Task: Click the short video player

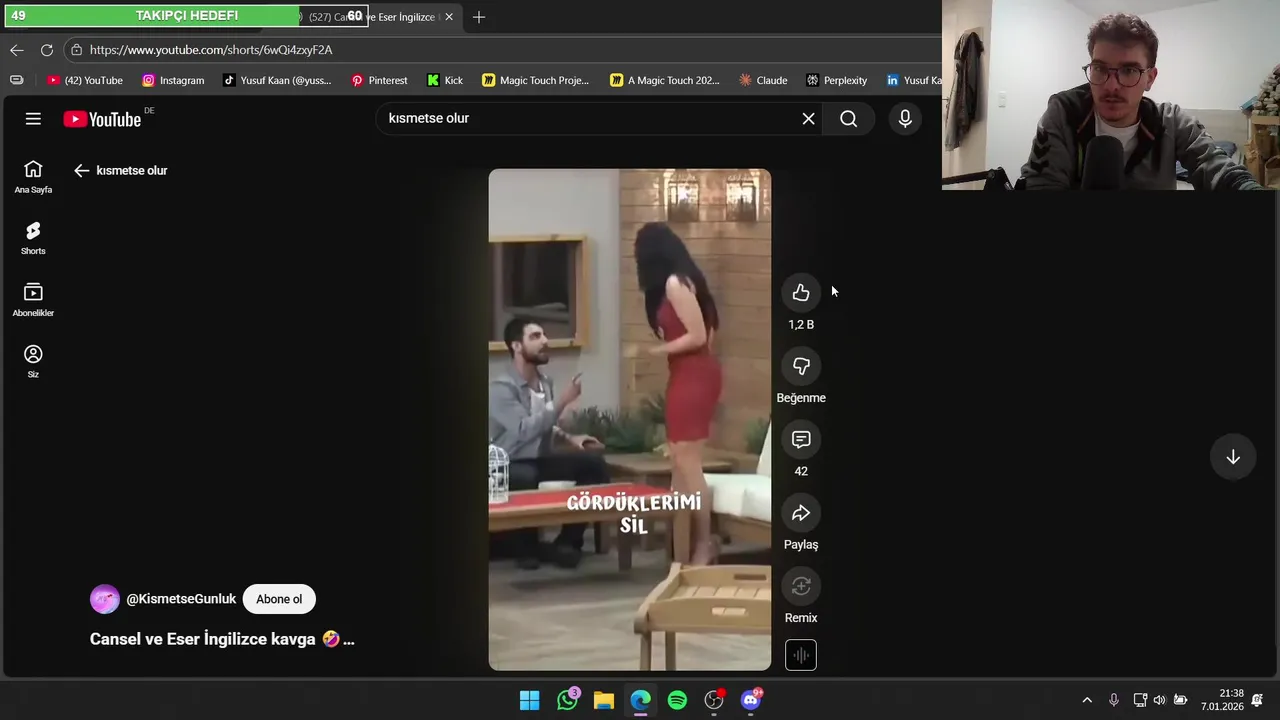Action: click(630, 419)
